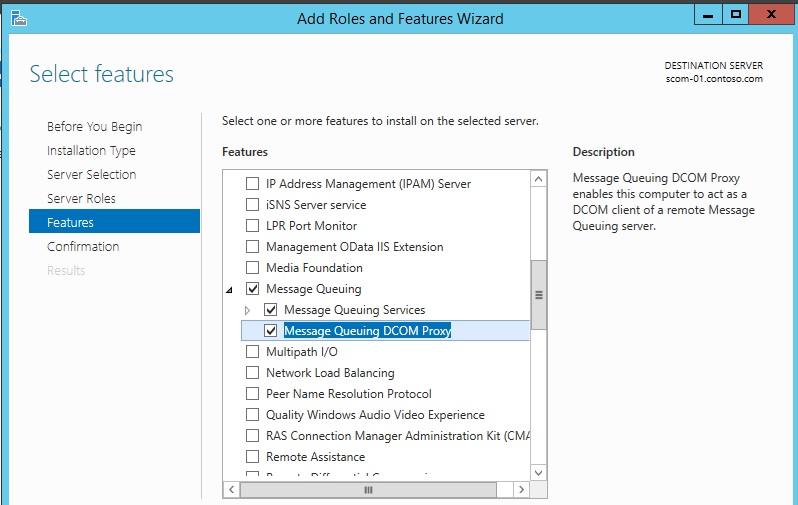Minimize the Add Roles and Features Wizard
798x505 pixels.
706,14
